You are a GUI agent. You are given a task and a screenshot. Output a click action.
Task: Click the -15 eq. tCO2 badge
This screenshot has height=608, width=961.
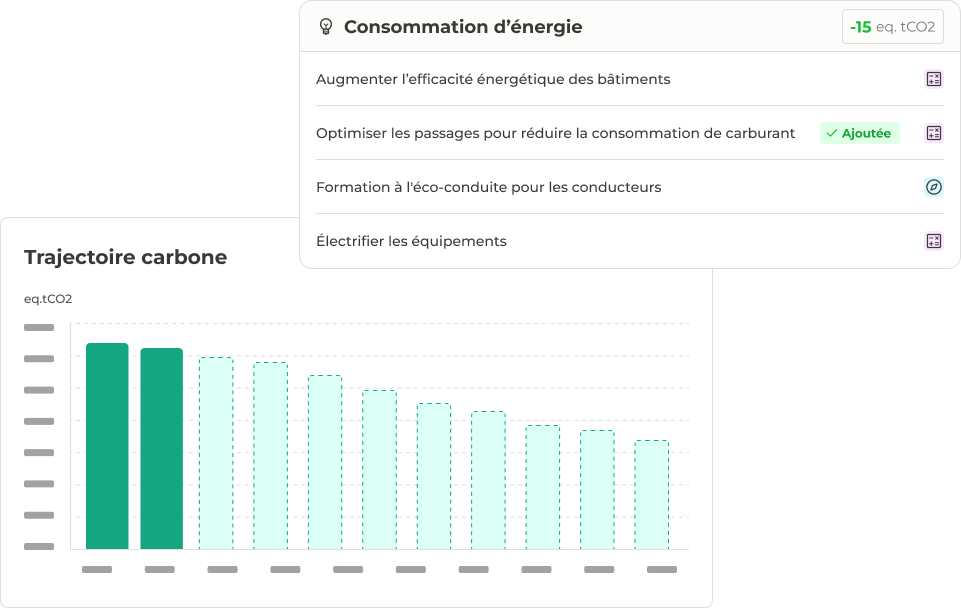pos(892,27)
